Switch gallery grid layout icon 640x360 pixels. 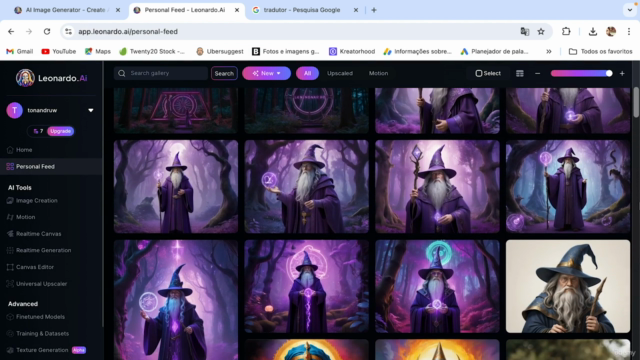coord(520,73)
